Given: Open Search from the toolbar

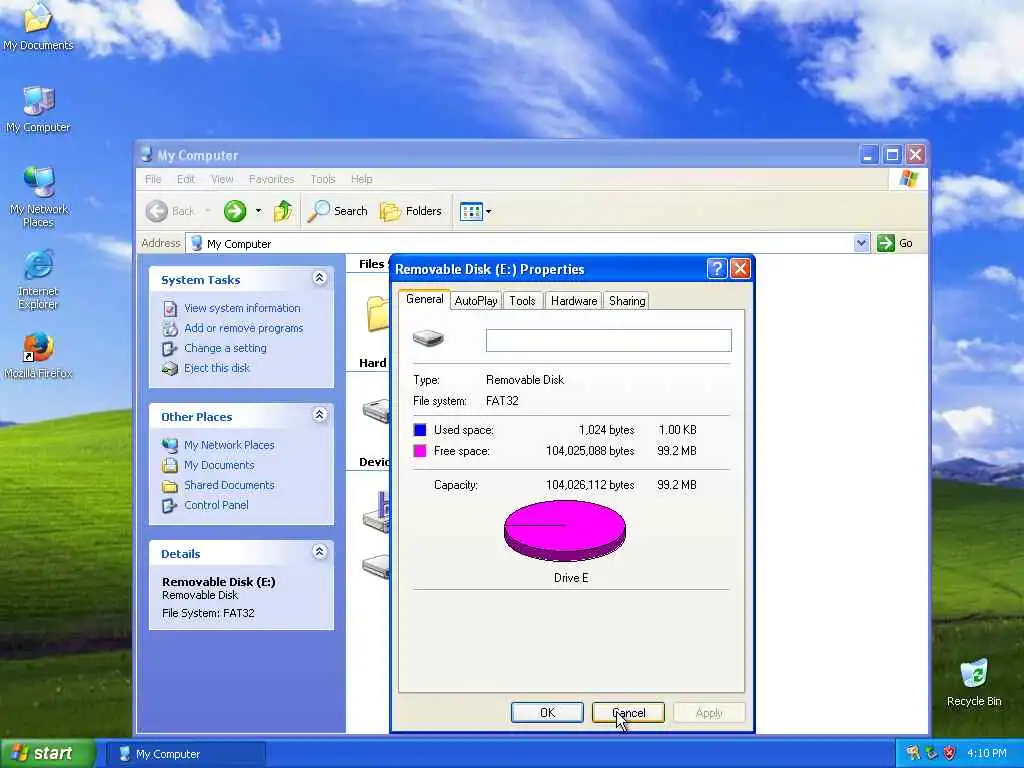Looking at the screenshot, I should pyautogui.click(x=338, y=211).
